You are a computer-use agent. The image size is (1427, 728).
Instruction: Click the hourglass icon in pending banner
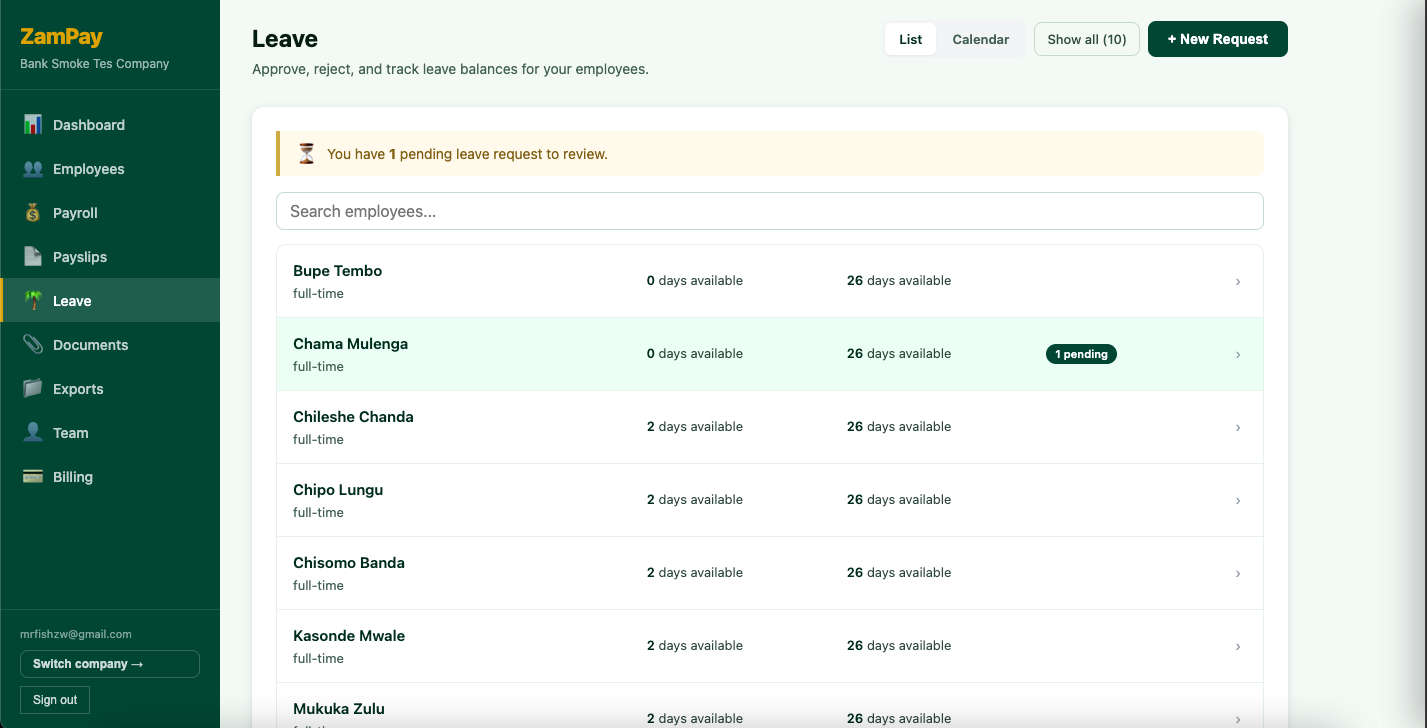point(307,154)
